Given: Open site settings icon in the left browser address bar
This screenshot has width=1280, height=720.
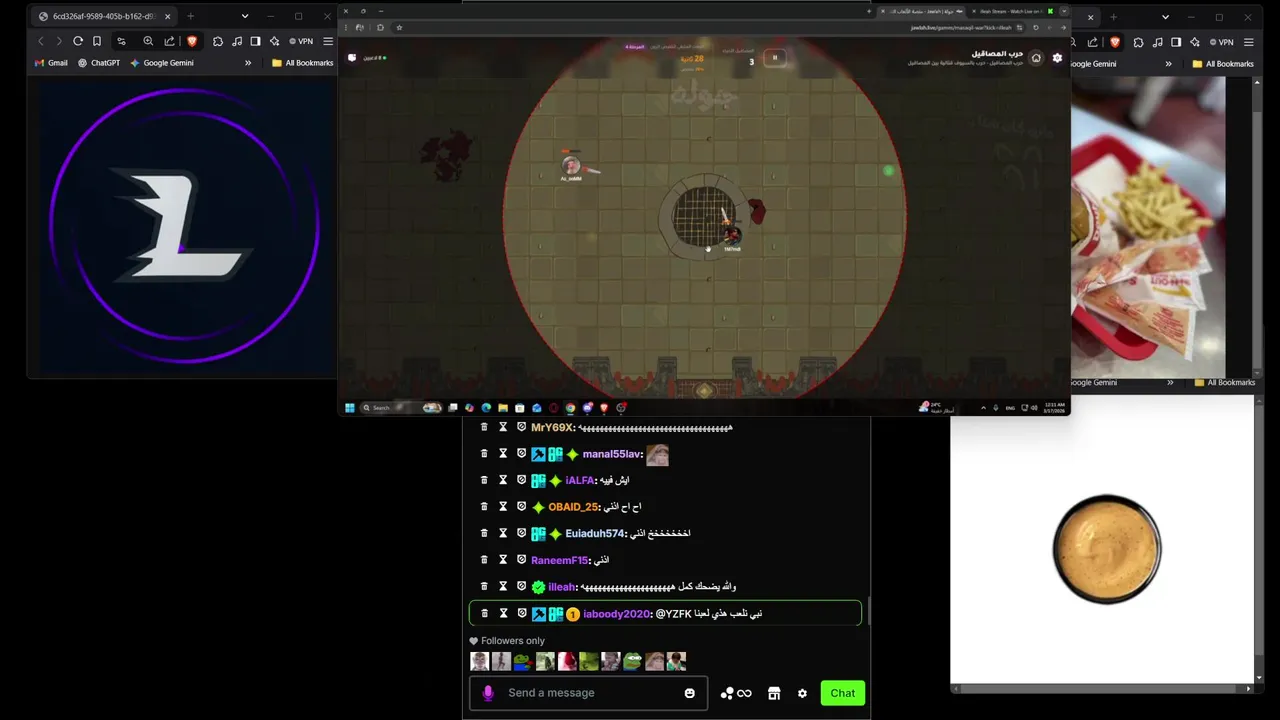Looking at the screenshot, I should pyautogui.click(x=121, y=41).
